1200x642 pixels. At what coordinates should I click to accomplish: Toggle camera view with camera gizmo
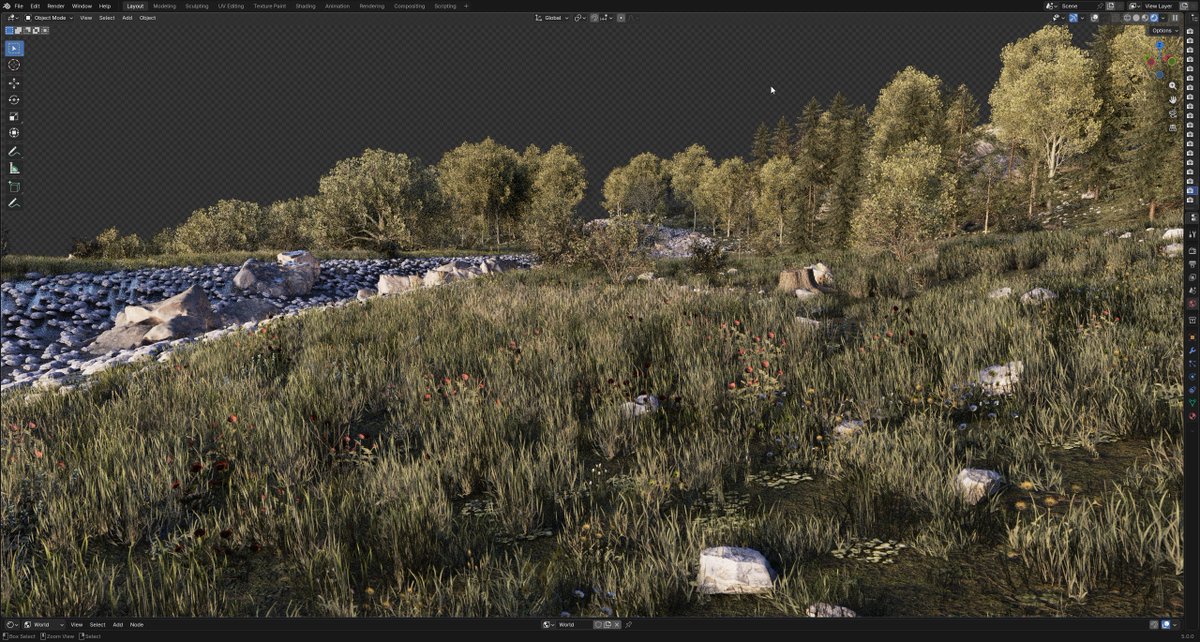tap(1173, 114)
